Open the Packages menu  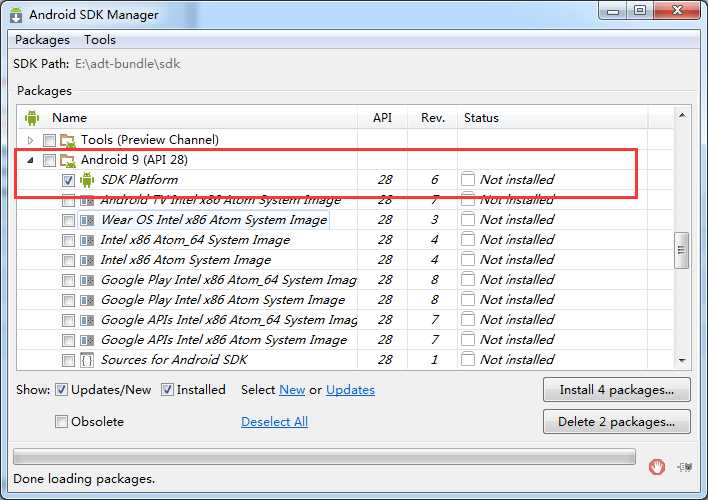pyautogui.click(x=42, y=40)
